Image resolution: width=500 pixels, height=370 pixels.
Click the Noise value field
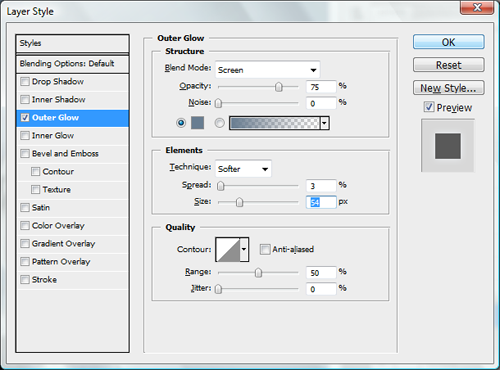coord(321,103)
